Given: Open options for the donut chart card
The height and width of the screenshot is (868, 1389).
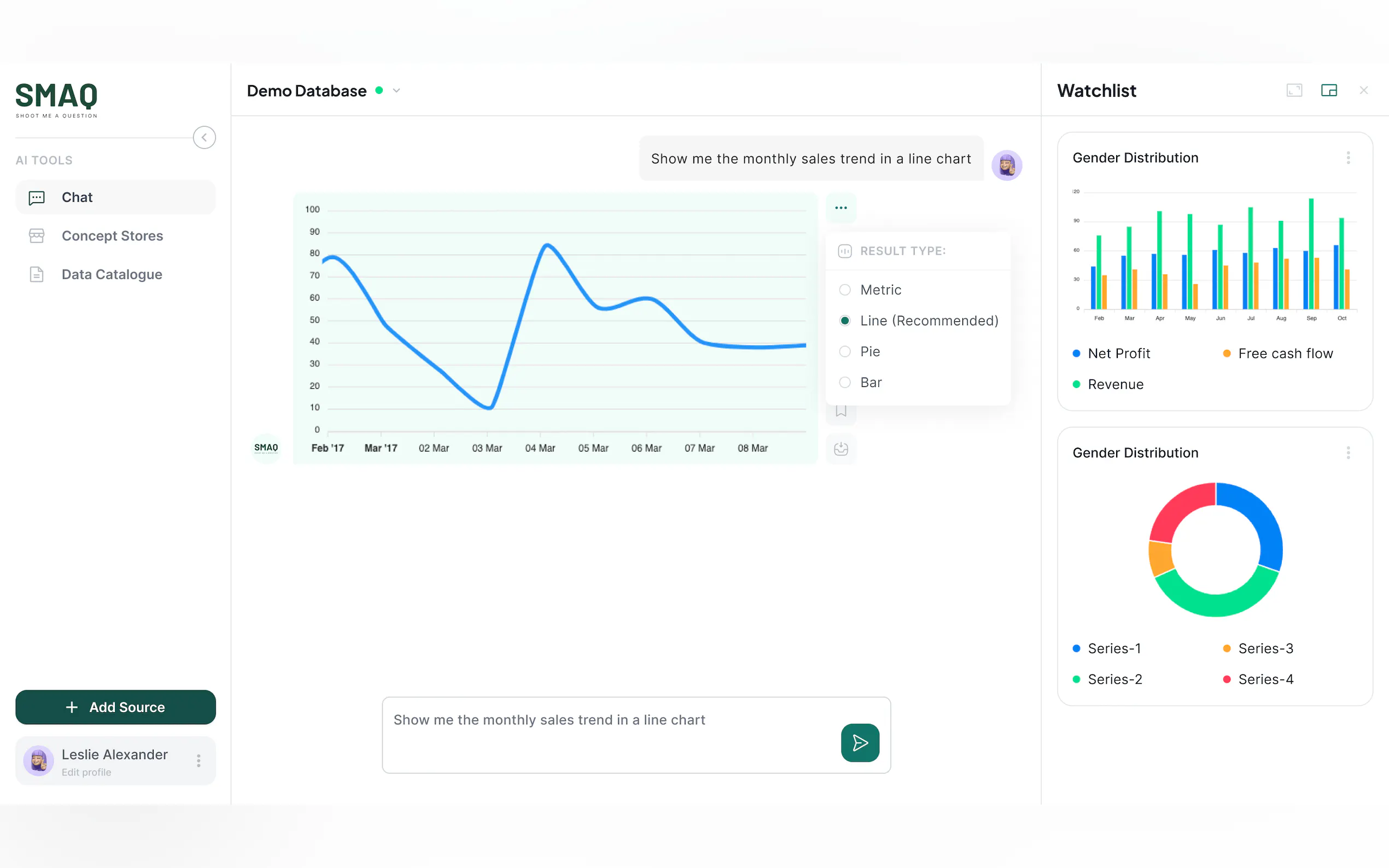Looking at the screenshot, I should [x=1347, y=453].
